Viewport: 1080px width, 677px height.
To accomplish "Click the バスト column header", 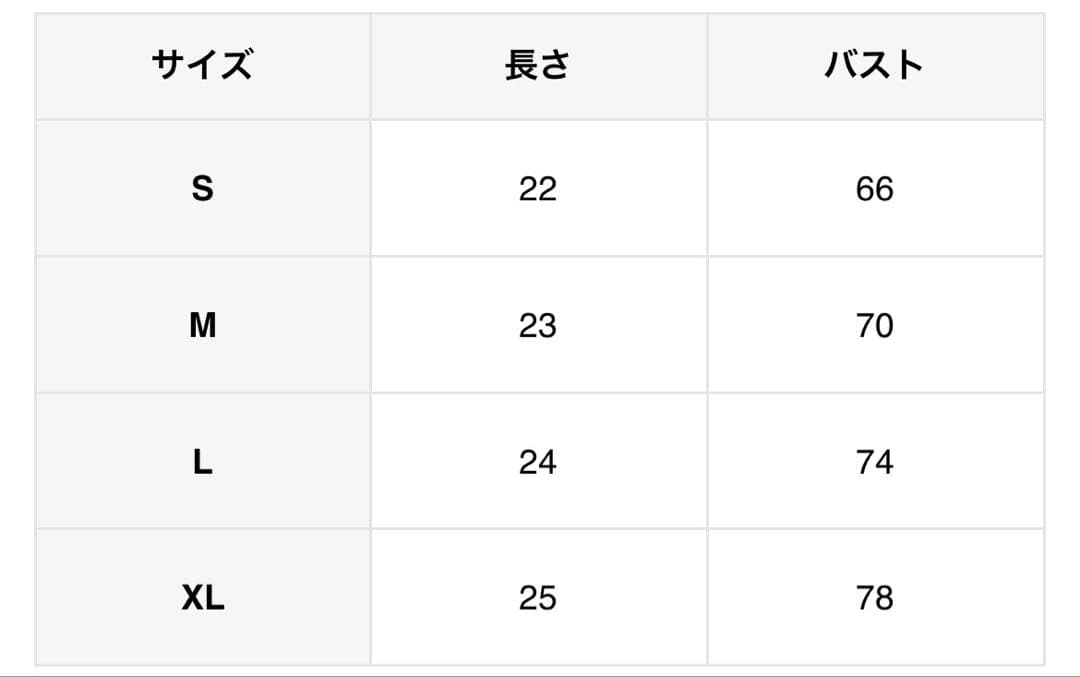I will pos(874,66).
